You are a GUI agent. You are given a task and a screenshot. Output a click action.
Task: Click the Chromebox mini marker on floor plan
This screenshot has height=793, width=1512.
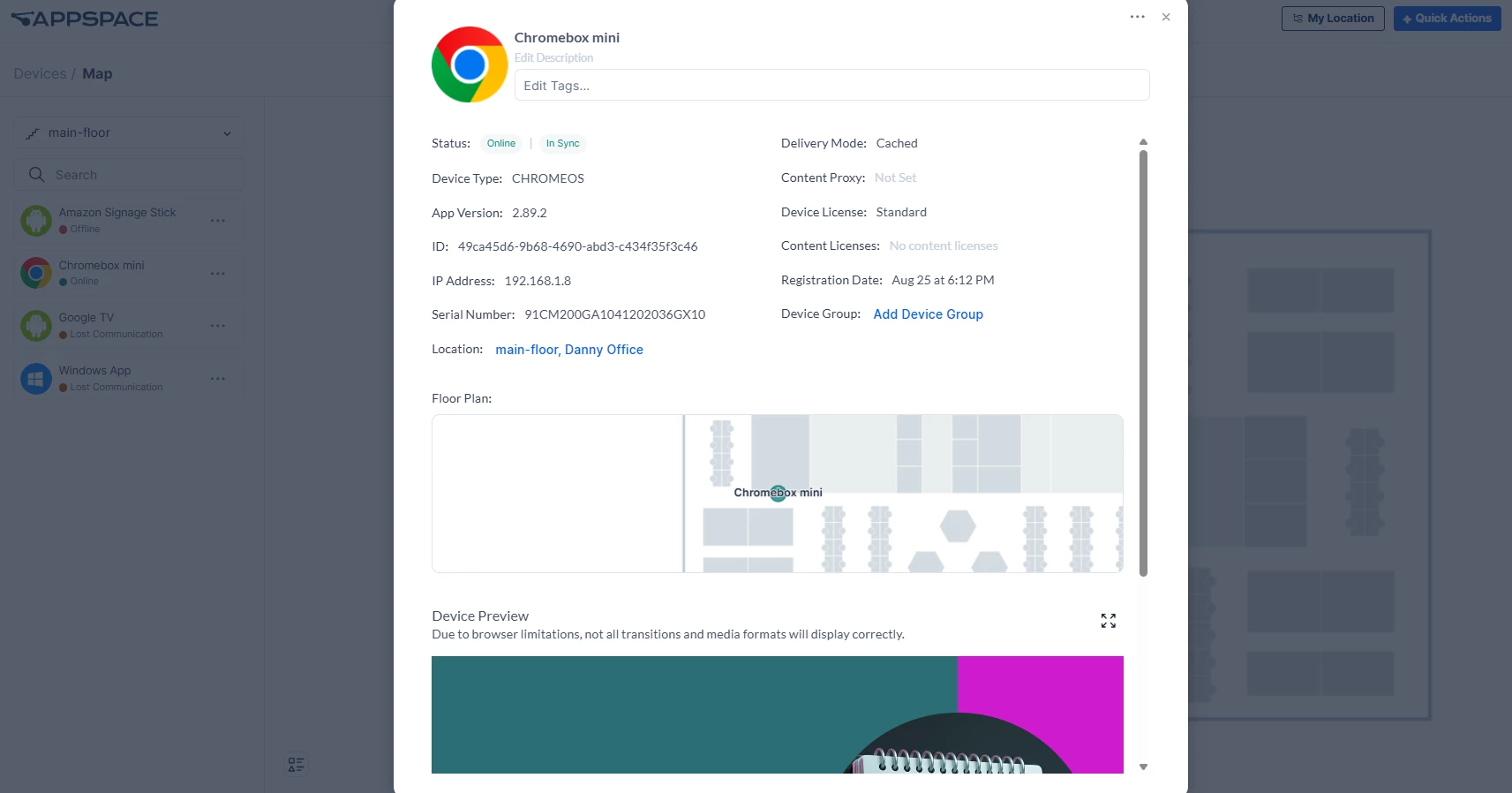(778, 494)
